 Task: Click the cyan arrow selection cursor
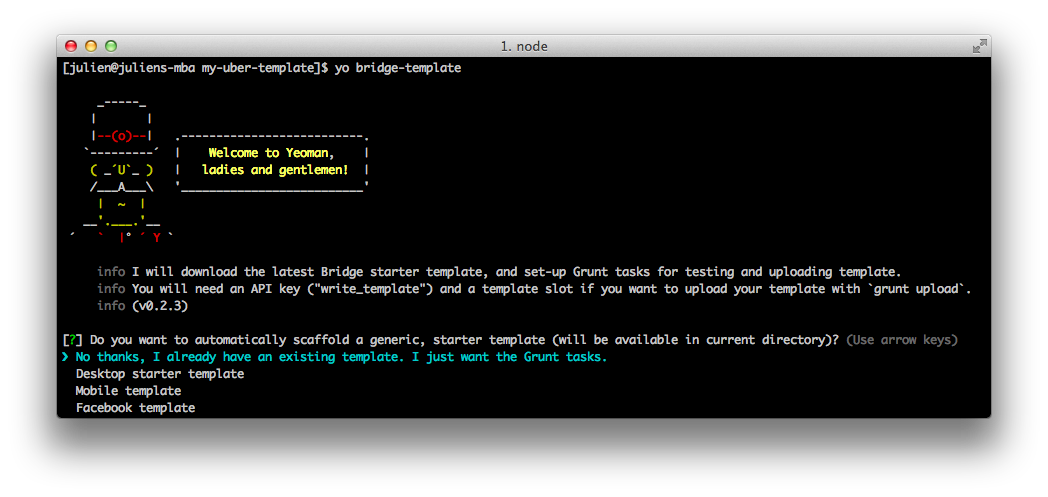click(65, 357)
